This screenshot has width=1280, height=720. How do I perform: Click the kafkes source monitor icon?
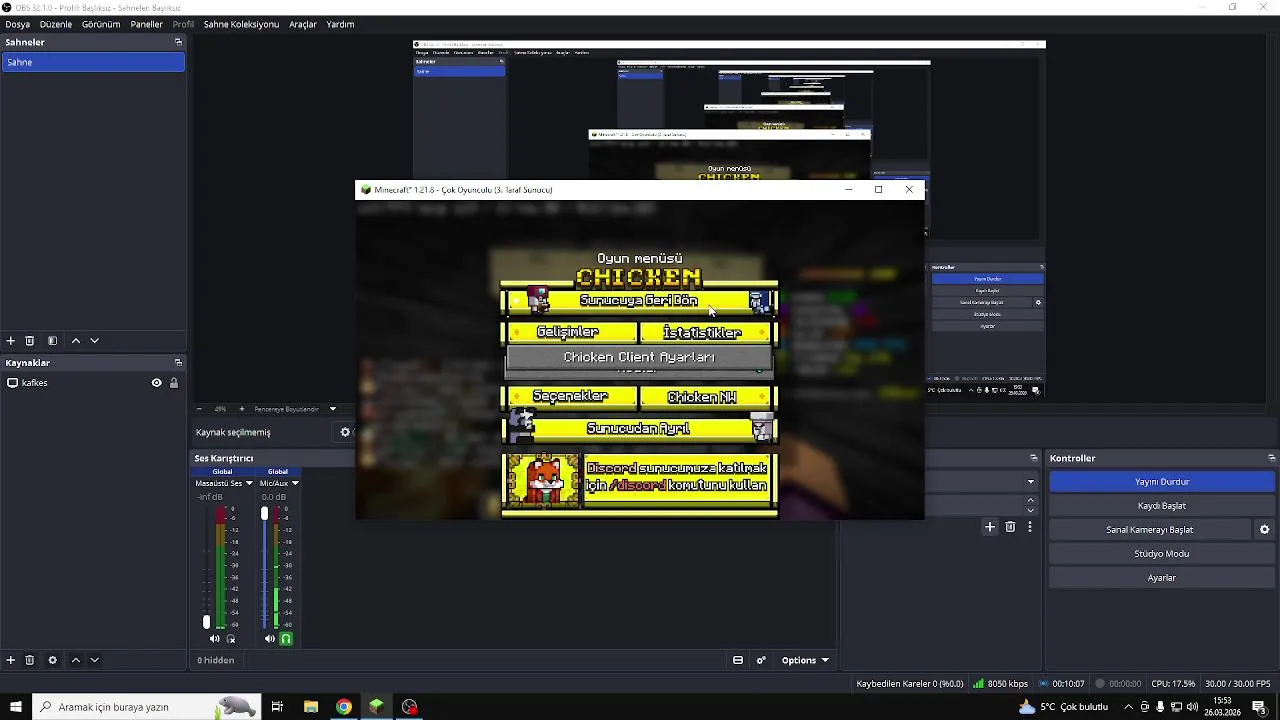point(12,383)
